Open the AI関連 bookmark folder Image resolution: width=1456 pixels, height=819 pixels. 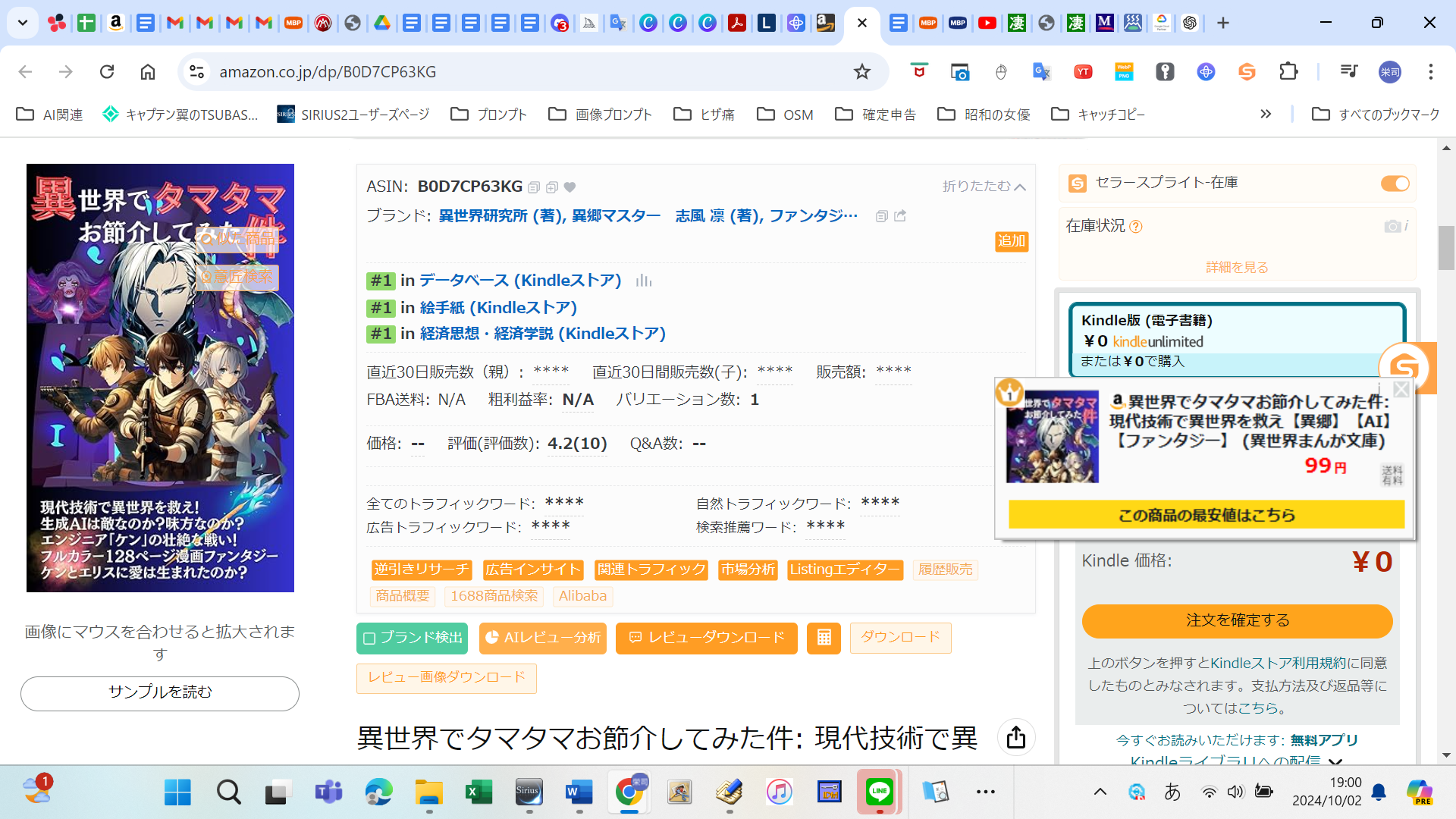tap(49, 115)
